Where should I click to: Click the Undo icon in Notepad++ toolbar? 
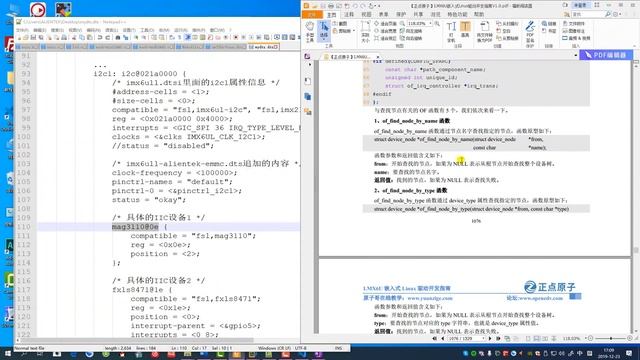point(100,38)
